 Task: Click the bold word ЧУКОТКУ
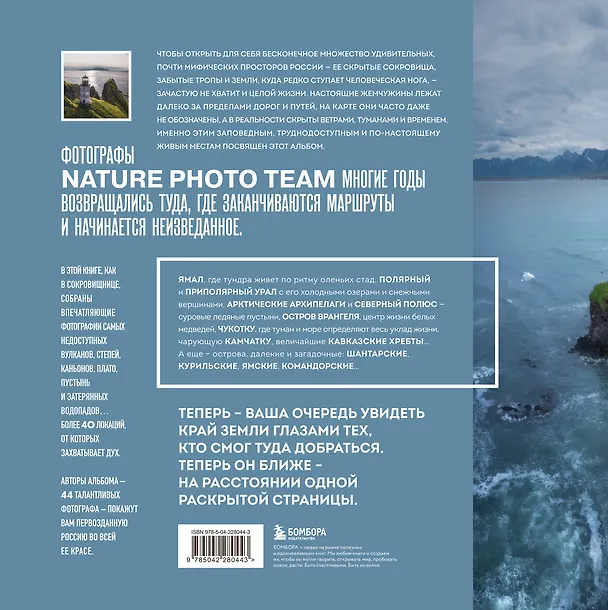236,329
